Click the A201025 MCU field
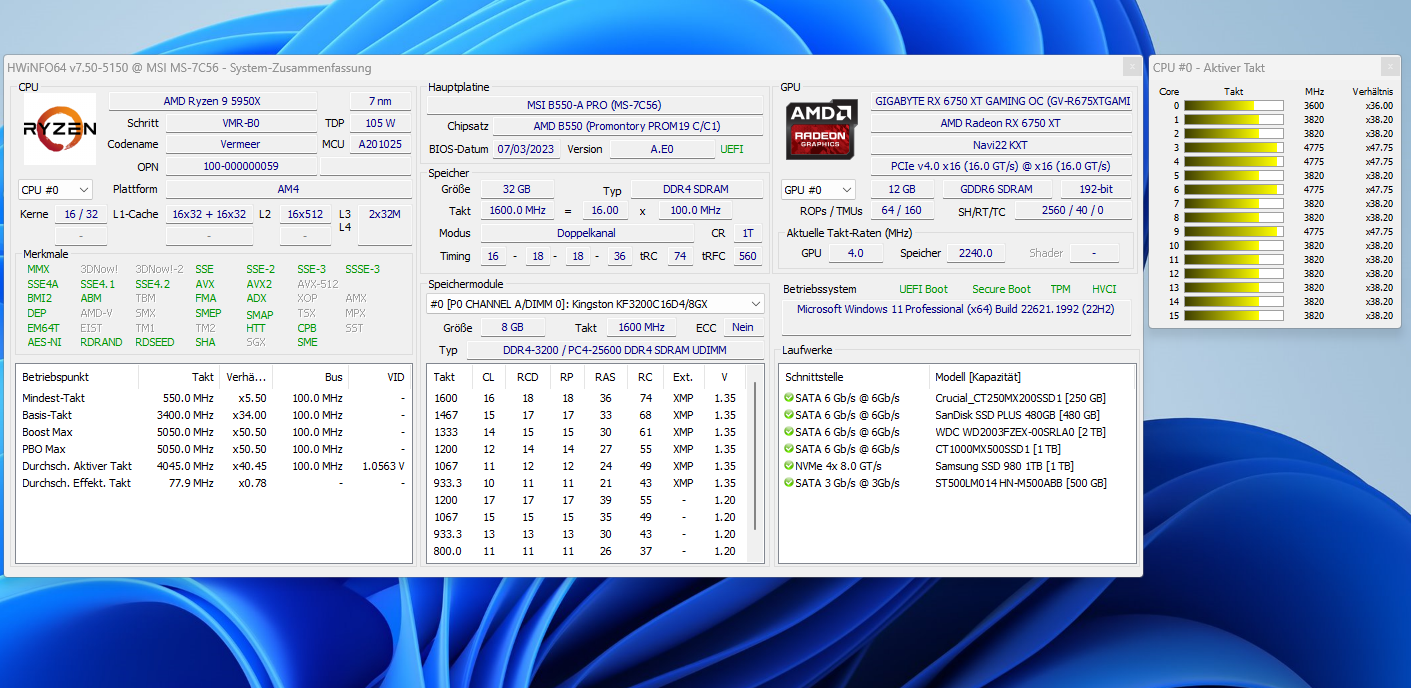 pos(379,144)
